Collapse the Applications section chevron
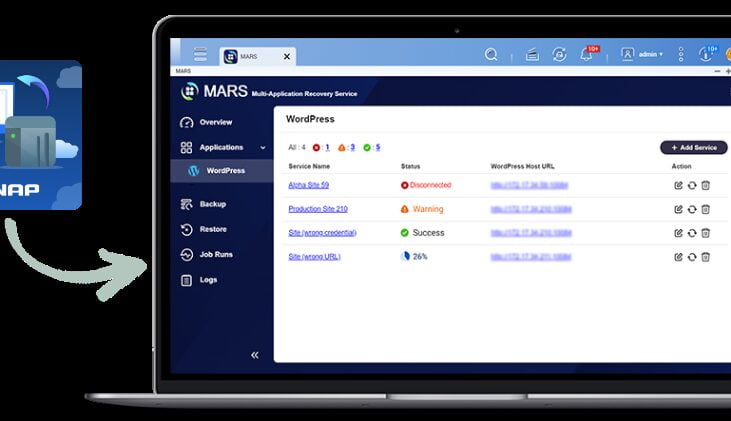 [x=263, y=148]
